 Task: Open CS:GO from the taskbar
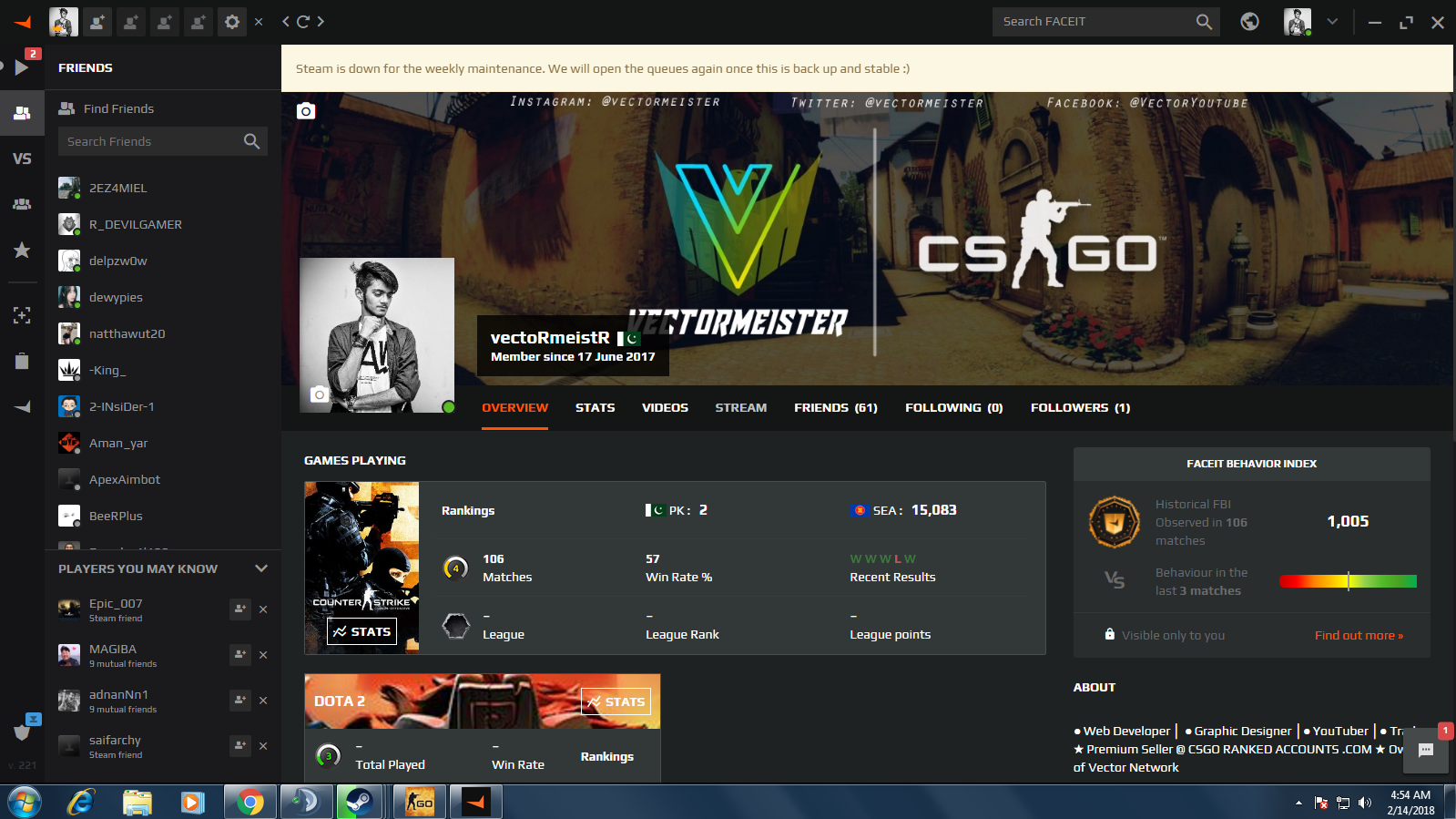click(419, 802)
